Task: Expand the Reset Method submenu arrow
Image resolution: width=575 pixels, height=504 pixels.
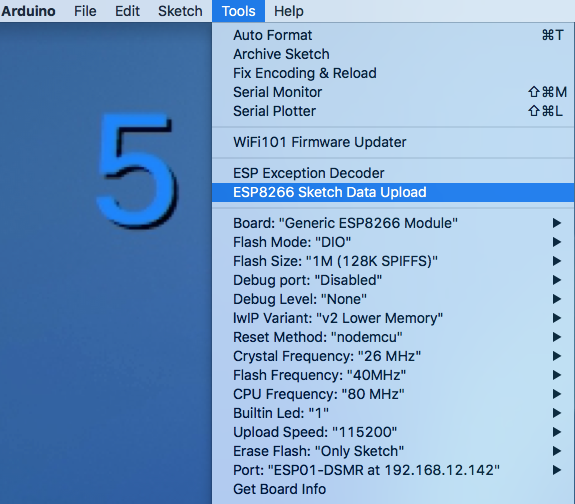Action: [557, 337]
